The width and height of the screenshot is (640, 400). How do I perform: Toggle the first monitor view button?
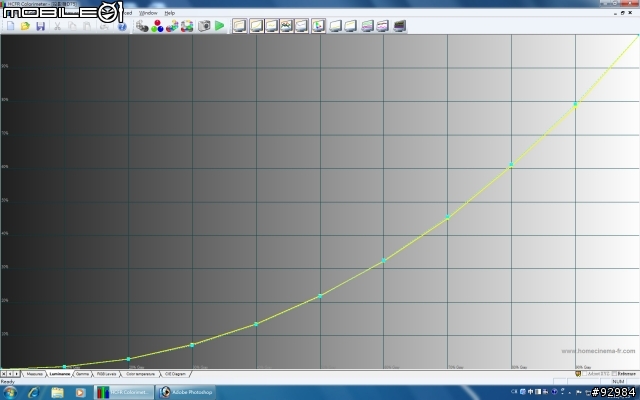(x=240, y=26)
